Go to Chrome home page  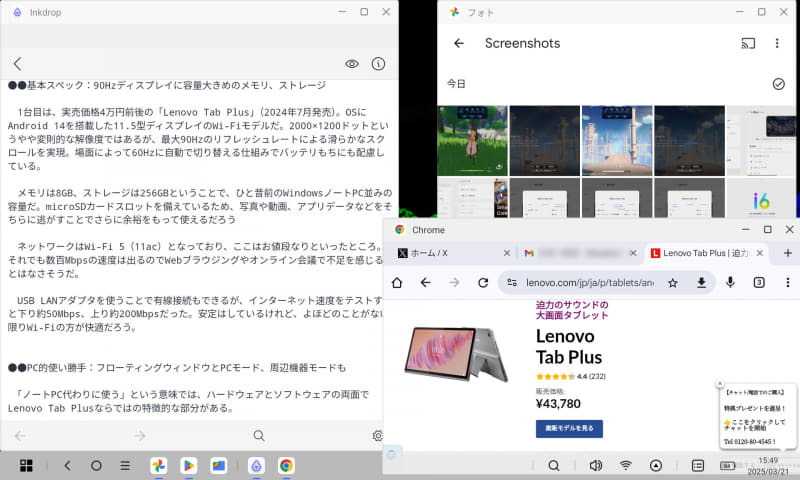point(397,283)
